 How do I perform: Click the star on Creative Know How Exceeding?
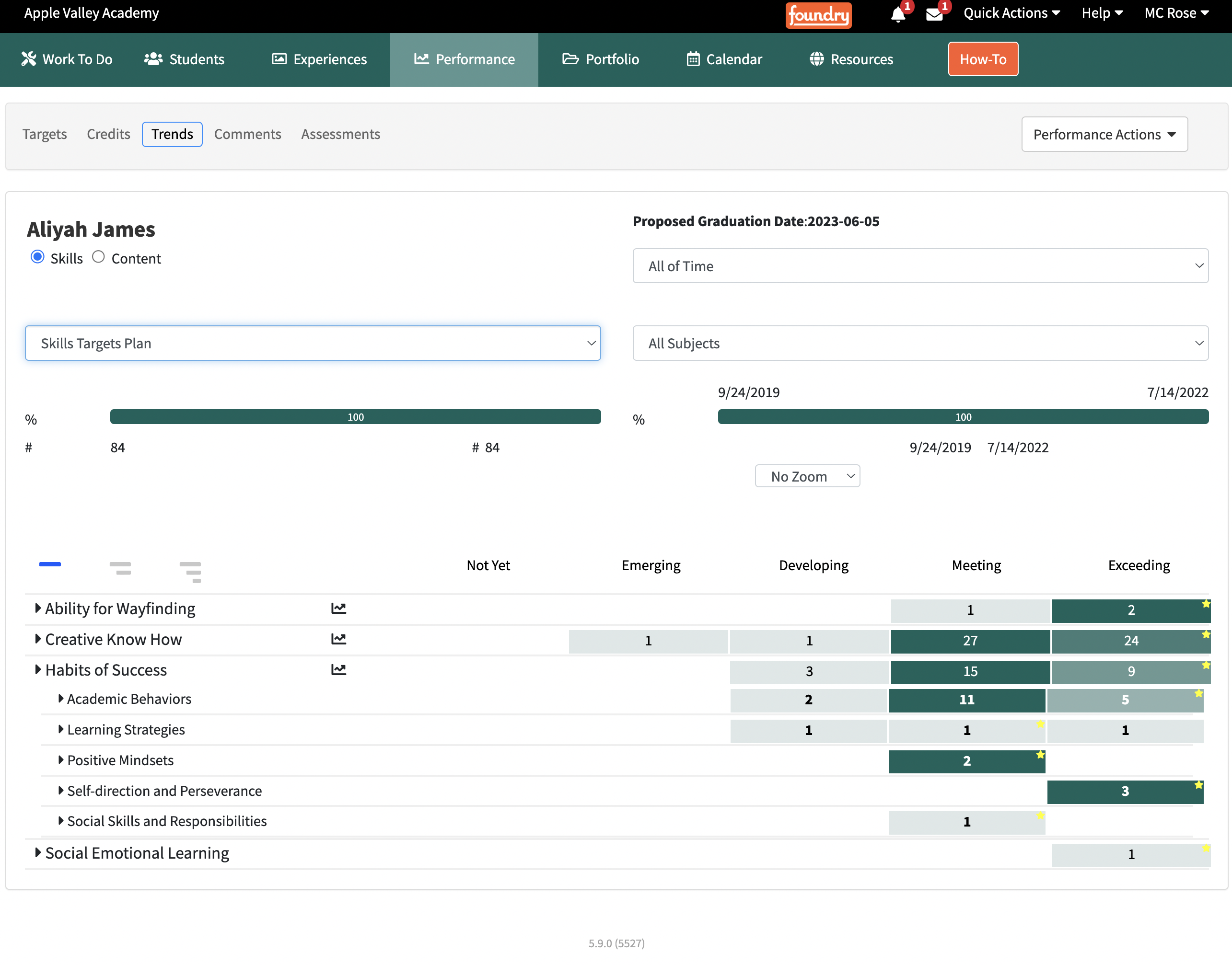(1206, 634)
